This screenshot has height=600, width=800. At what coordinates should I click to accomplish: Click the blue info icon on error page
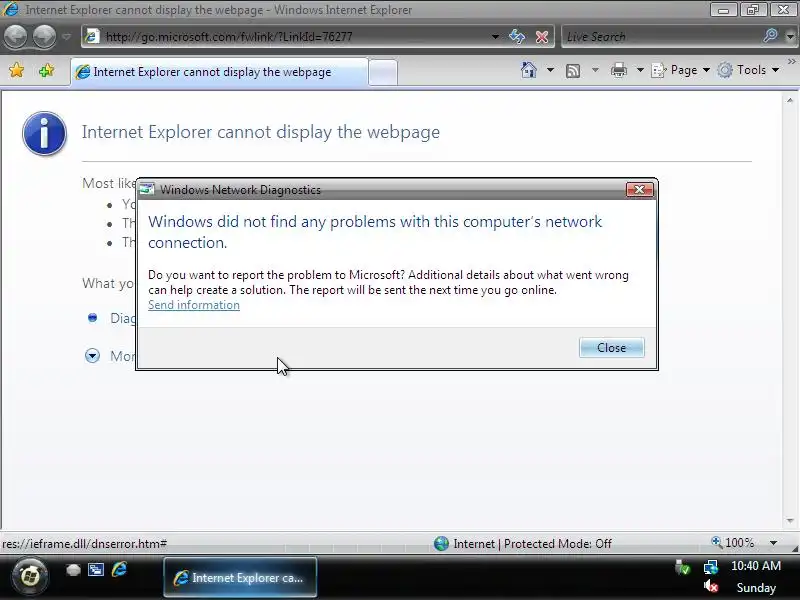click(44, 133)
